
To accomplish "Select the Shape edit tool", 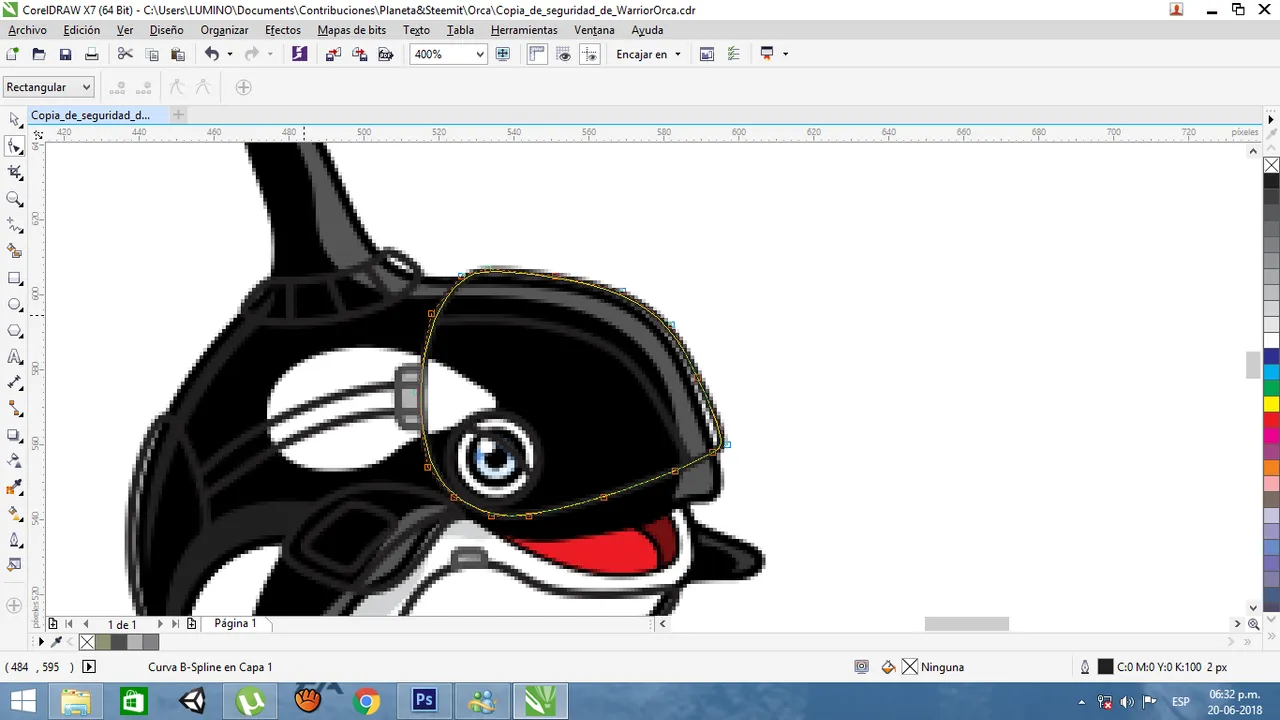I will click(x=15, y=146).
